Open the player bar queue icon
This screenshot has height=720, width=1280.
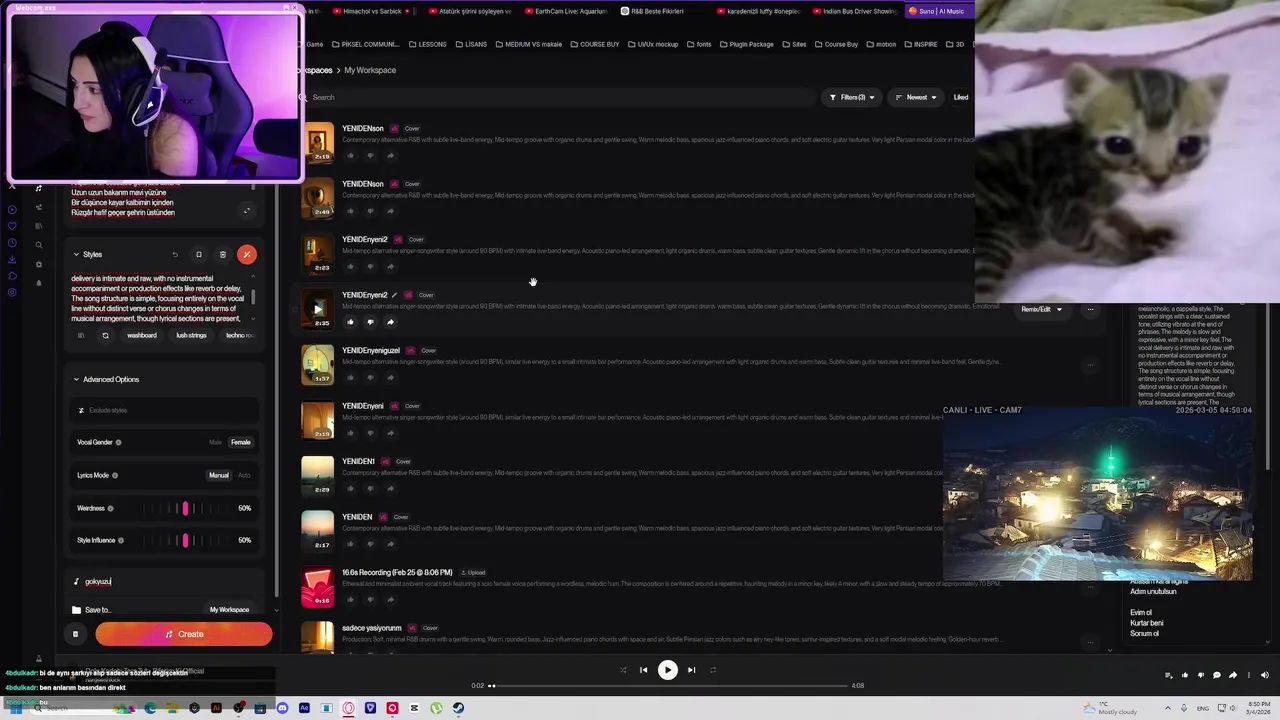click(x=1169, y=675)
